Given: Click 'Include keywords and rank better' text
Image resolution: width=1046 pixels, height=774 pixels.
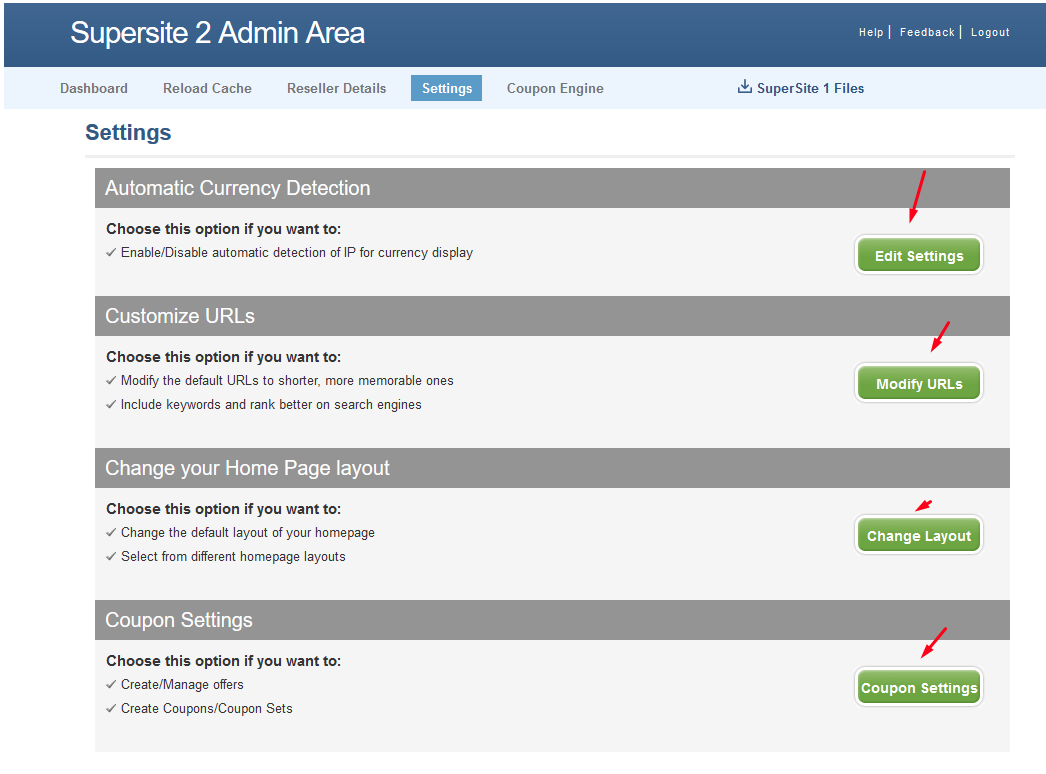Looking at the screenshot, I should point(271,404).
